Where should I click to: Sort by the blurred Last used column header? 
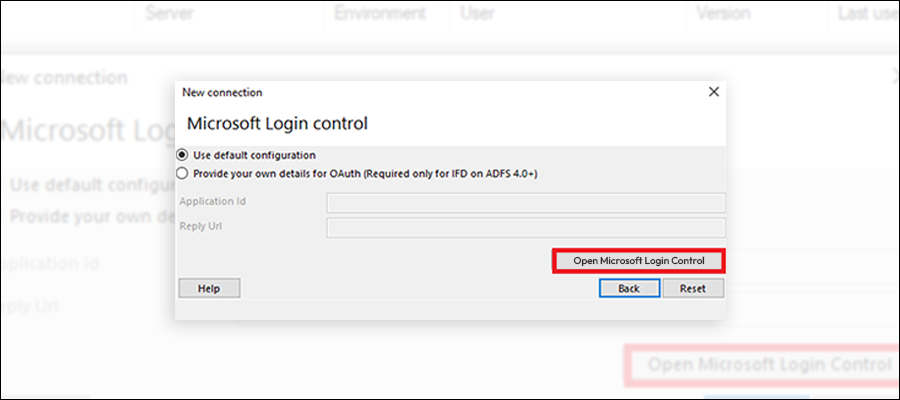[867, 13]
